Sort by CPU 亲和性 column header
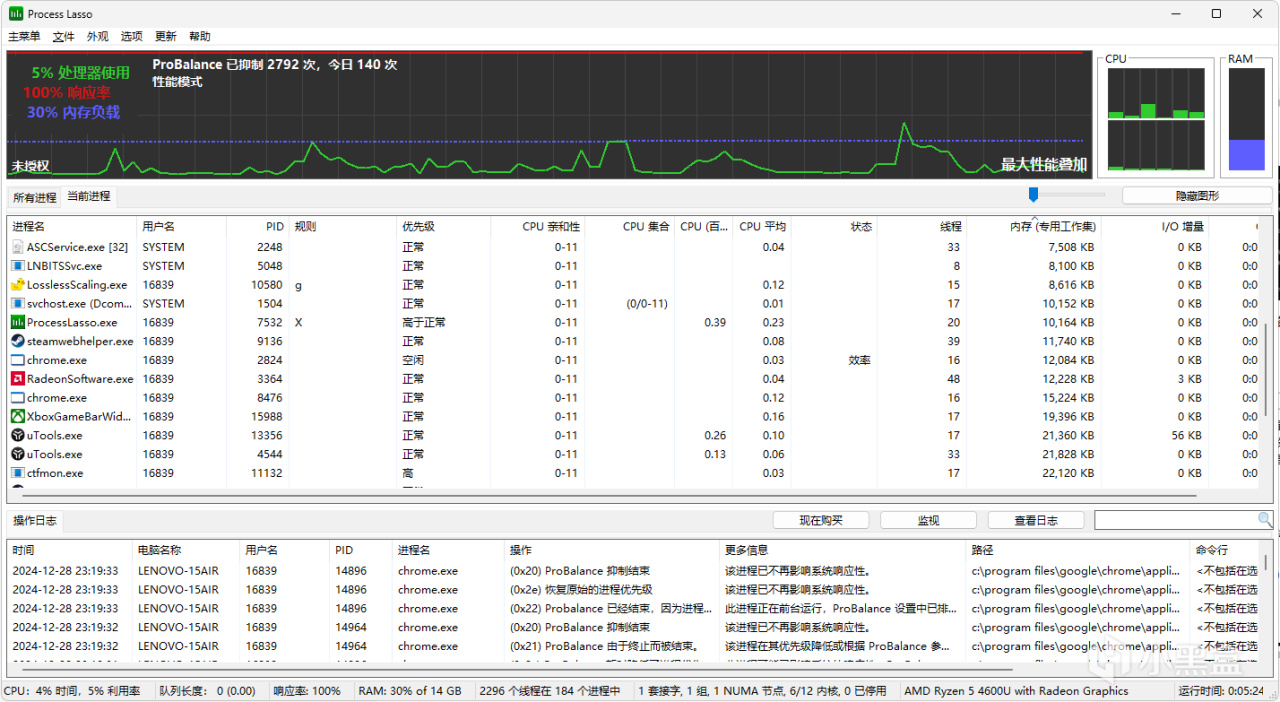 537,226
